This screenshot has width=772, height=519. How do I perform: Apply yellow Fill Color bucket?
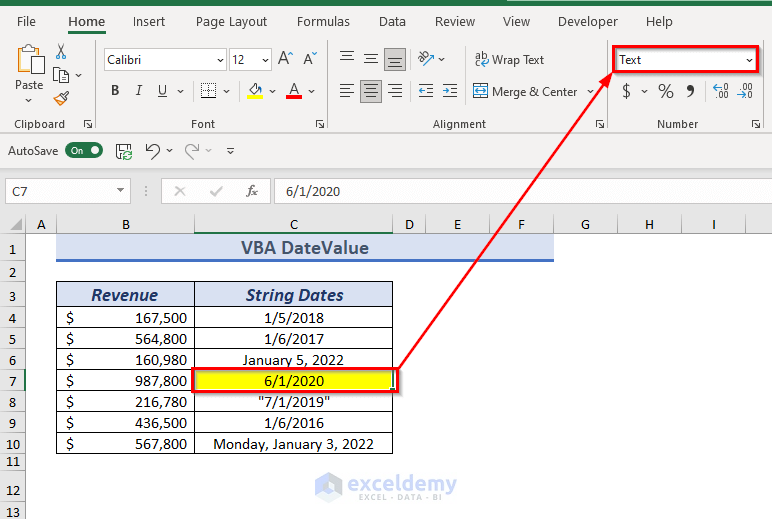tap(255, 91)
